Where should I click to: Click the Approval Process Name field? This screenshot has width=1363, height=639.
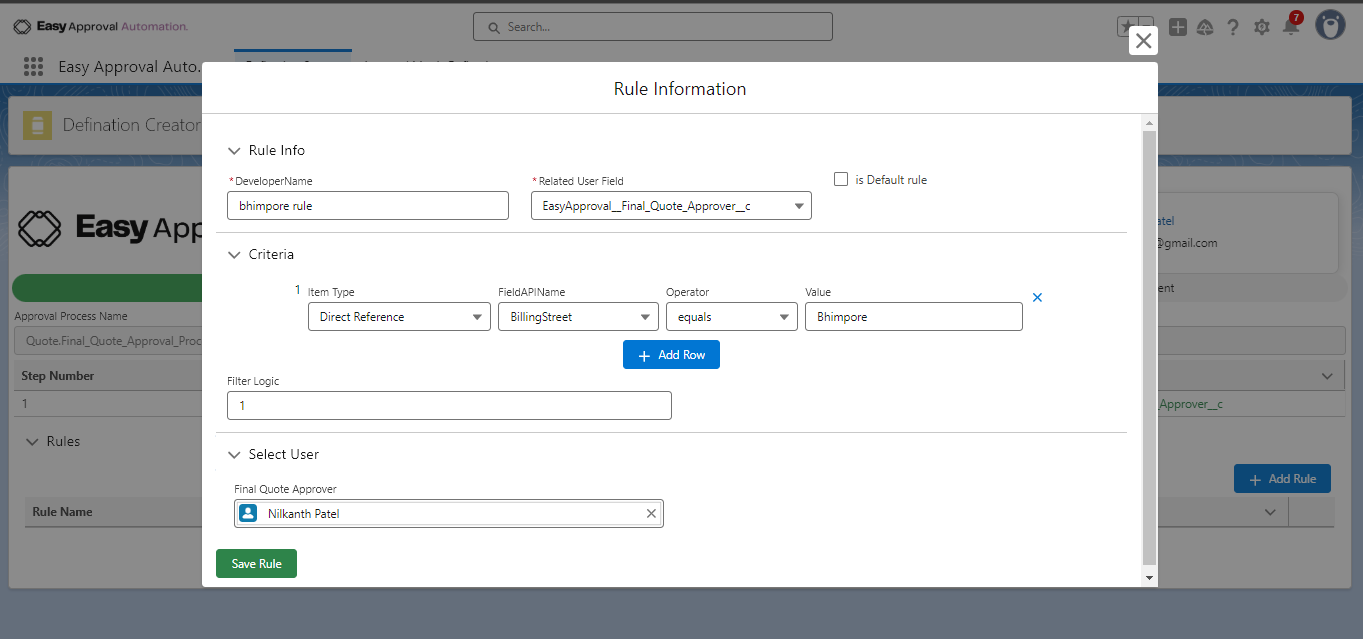108,340
